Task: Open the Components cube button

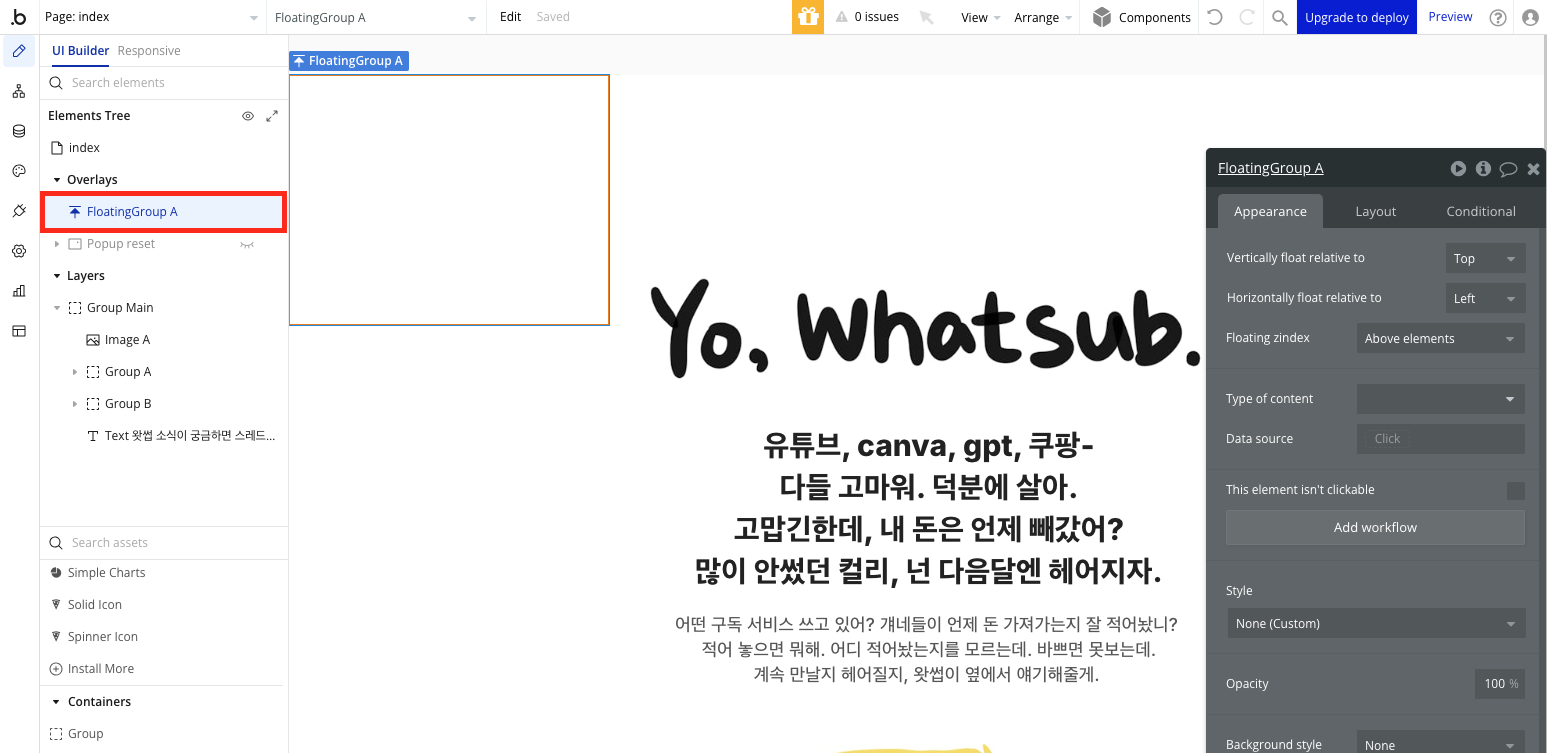Action: pos(1142,17)
